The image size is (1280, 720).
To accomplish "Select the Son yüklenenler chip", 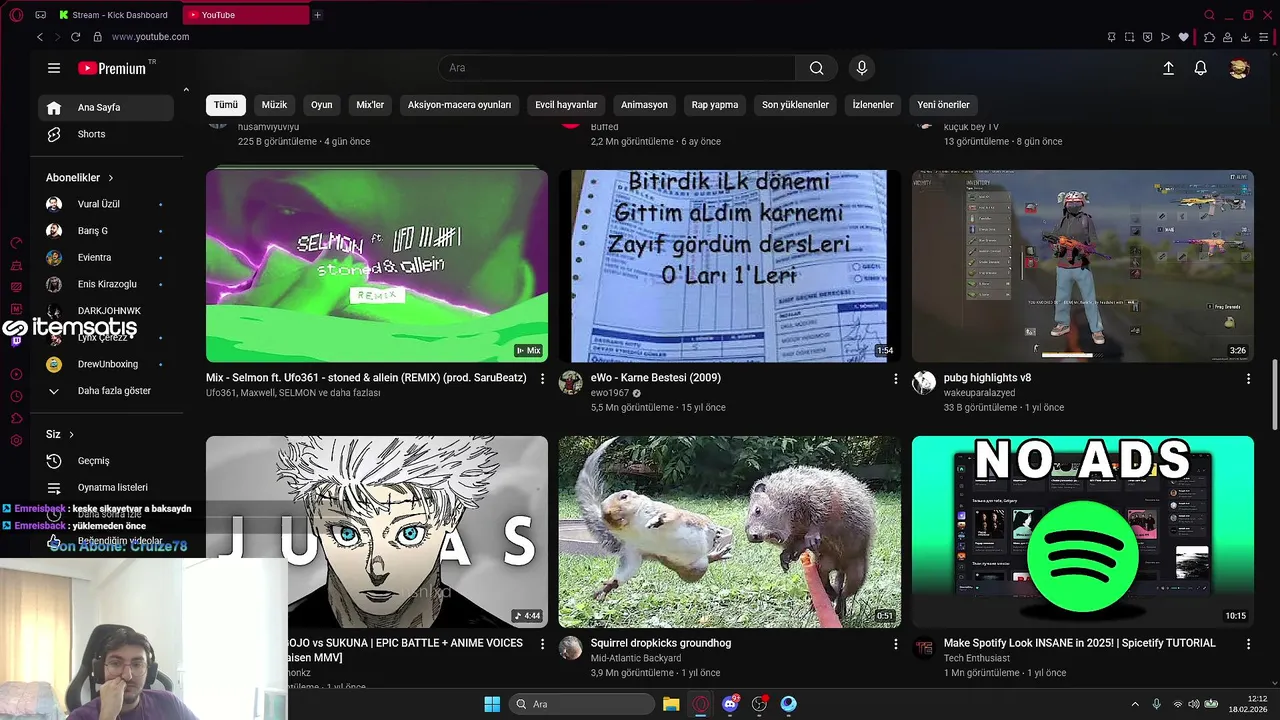I will 796,105.
